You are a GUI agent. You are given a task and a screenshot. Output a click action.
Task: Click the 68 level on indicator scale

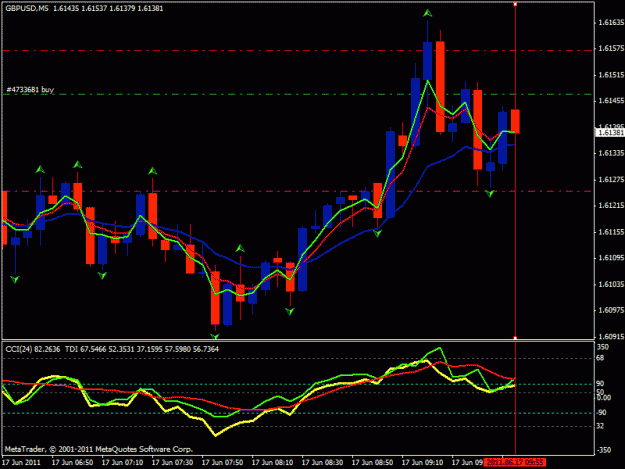click(602, 358)
